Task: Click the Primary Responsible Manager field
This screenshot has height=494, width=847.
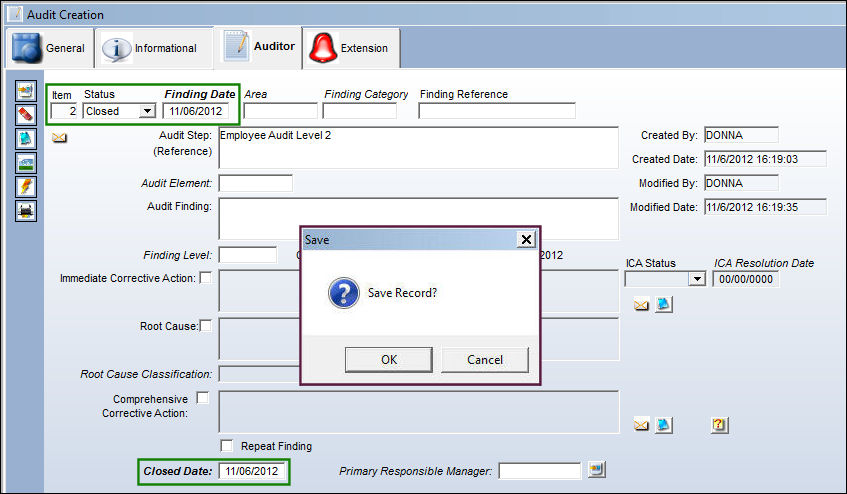Action: pos(540,471)
